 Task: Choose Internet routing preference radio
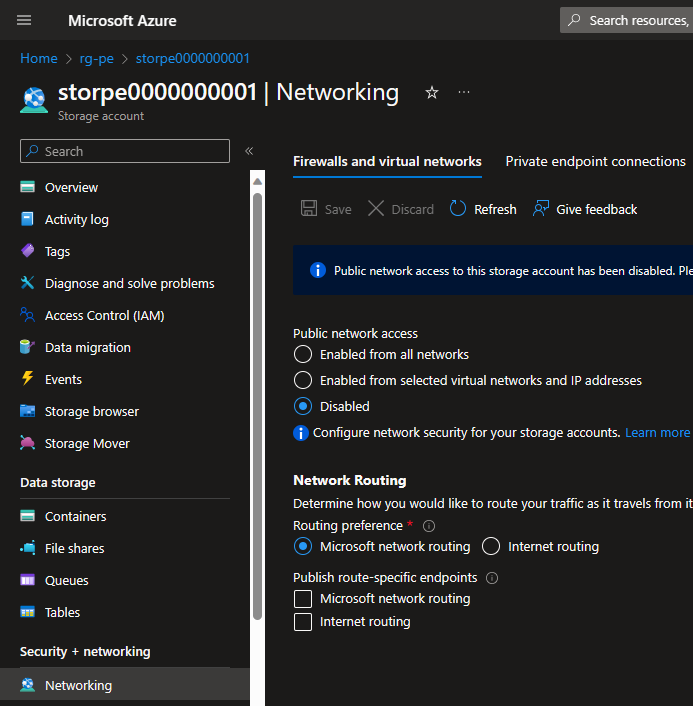(x=490, y=546)
